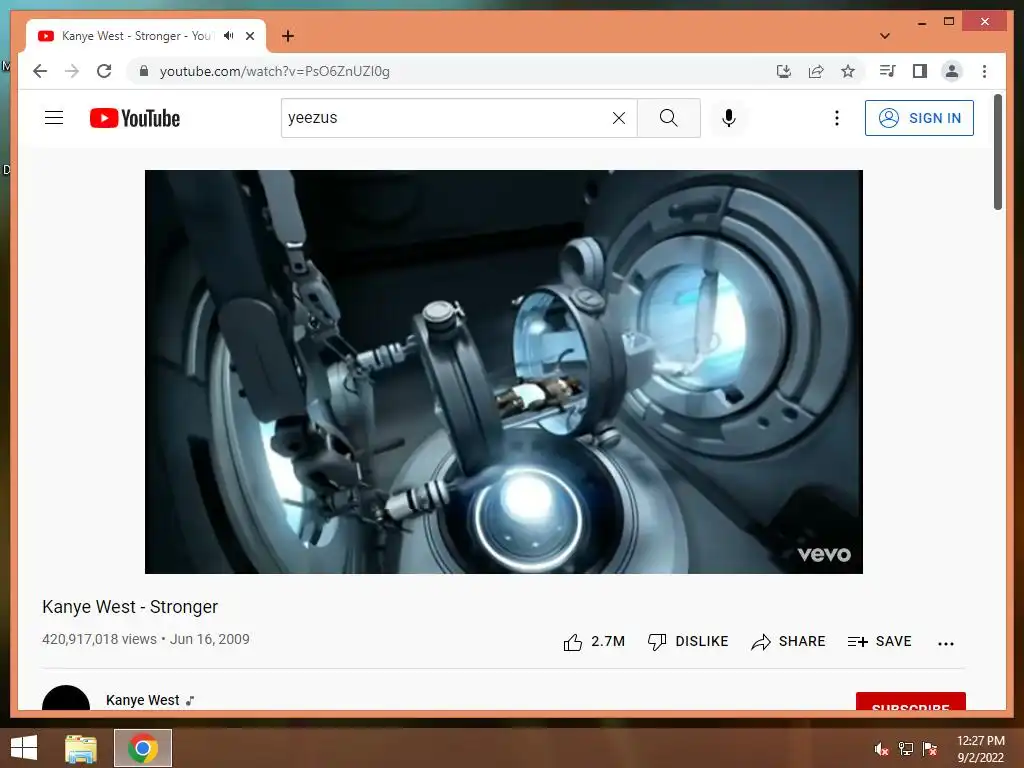This screenshot has width=1024, height=768.
Task: Open YouTube hamburger guide menu
Action: click(54, 118)
